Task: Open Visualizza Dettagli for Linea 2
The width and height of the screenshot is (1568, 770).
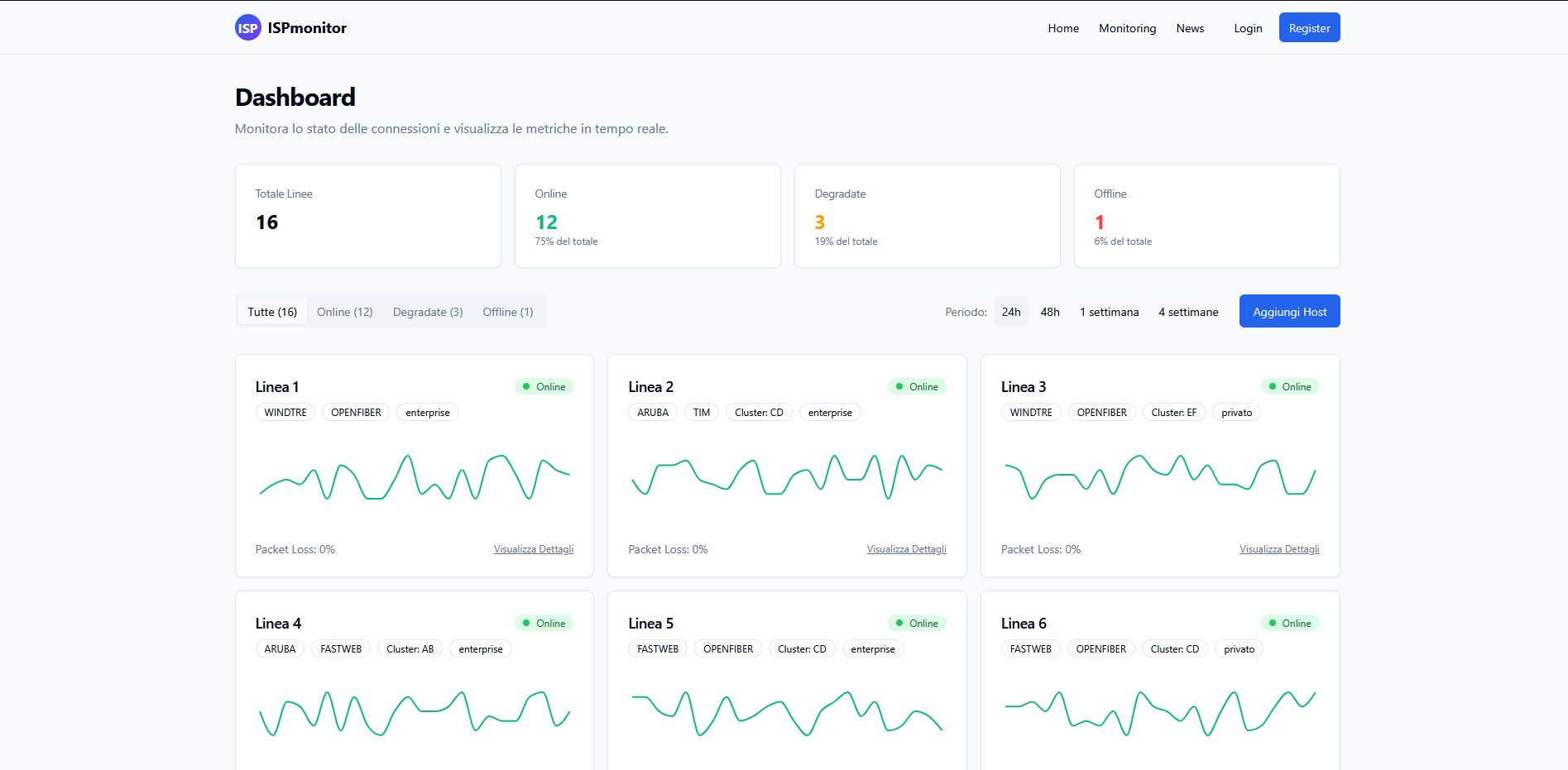Action: pos(906,549)
